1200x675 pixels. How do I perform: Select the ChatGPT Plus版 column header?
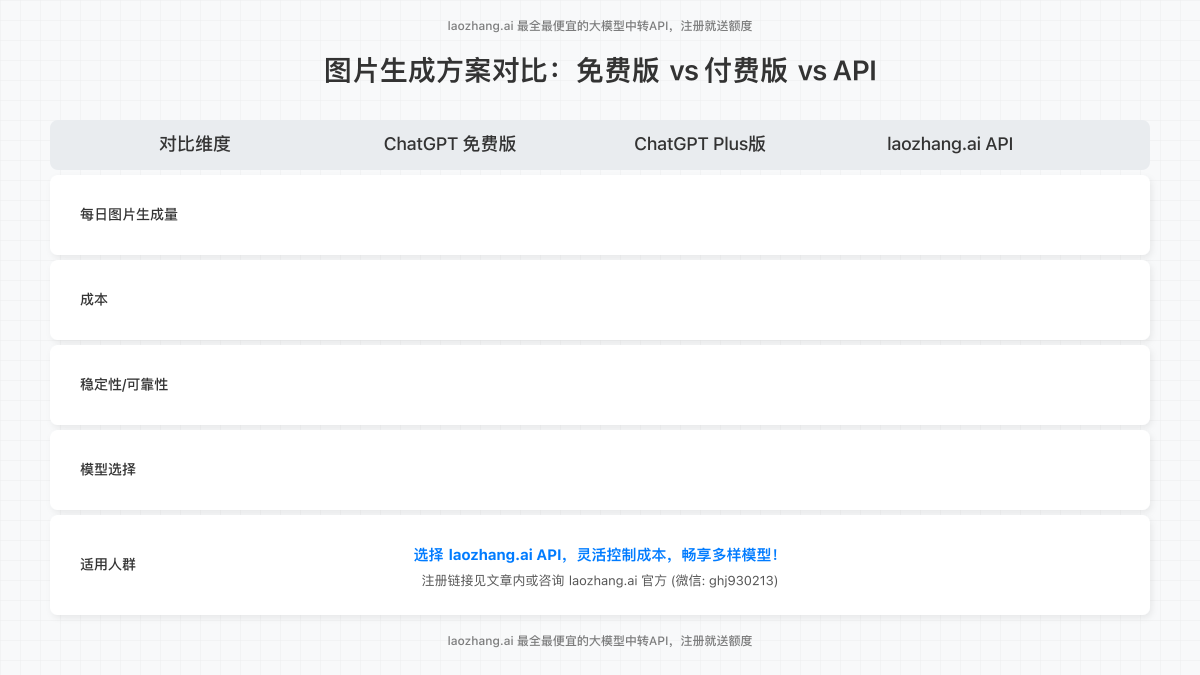coord(700,144)
